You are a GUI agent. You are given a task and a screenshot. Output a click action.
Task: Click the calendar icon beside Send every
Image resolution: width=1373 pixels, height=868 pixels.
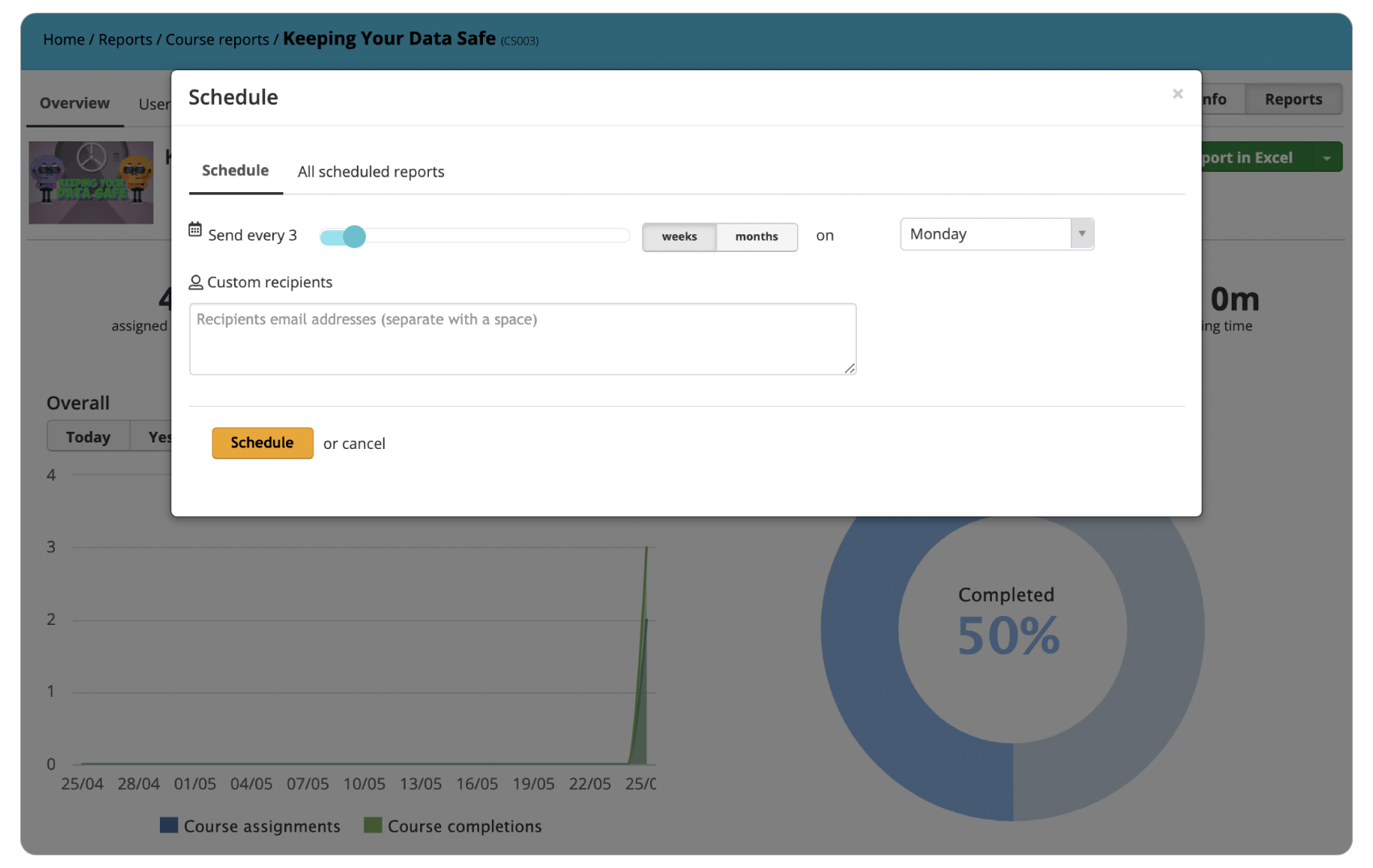coord(195,230)
